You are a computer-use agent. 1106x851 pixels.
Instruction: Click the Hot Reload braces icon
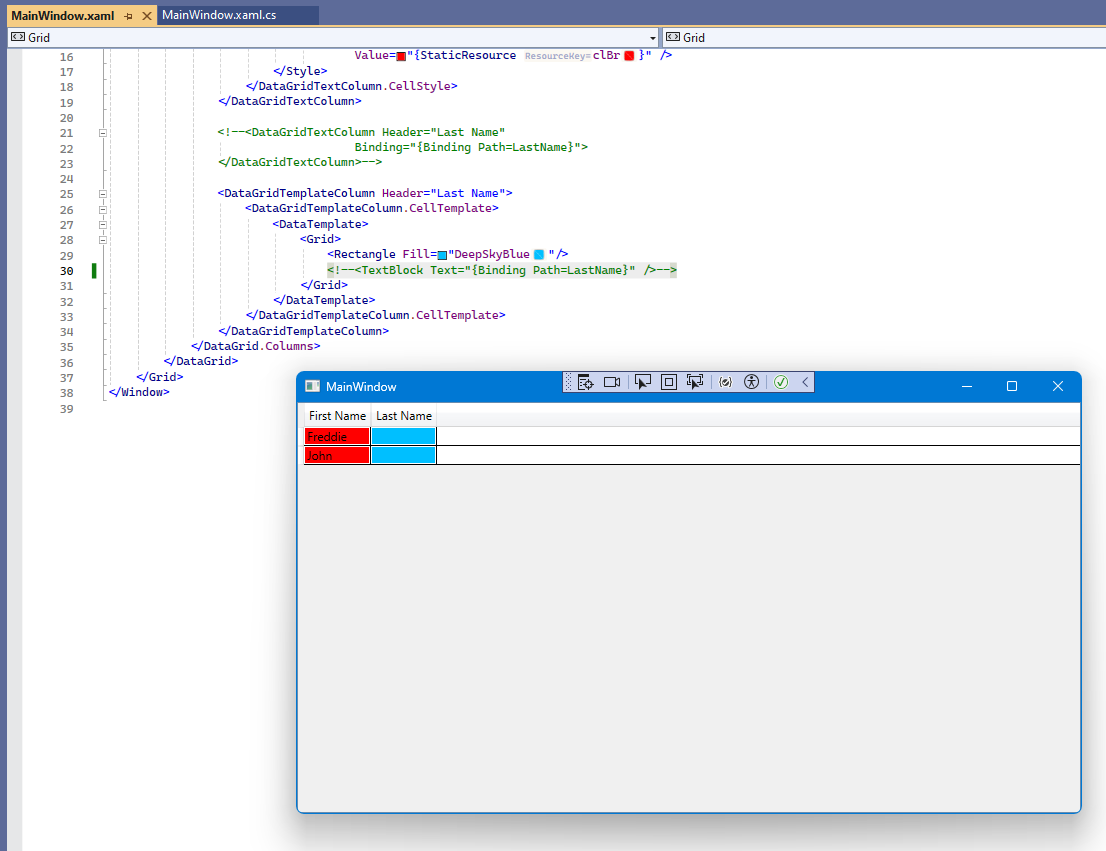click(x=725, y=382)
